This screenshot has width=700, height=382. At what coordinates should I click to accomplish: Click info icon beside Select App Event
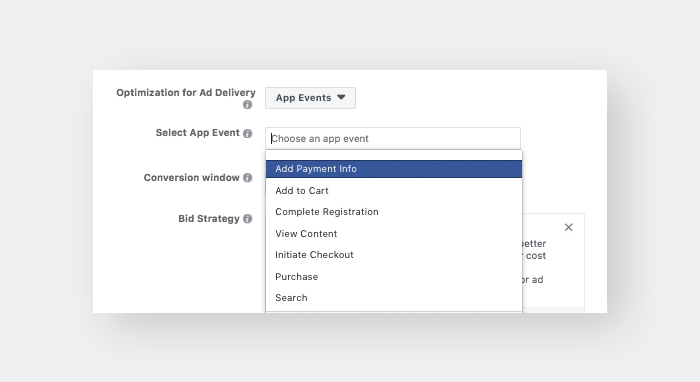click(x=247, y=133)
